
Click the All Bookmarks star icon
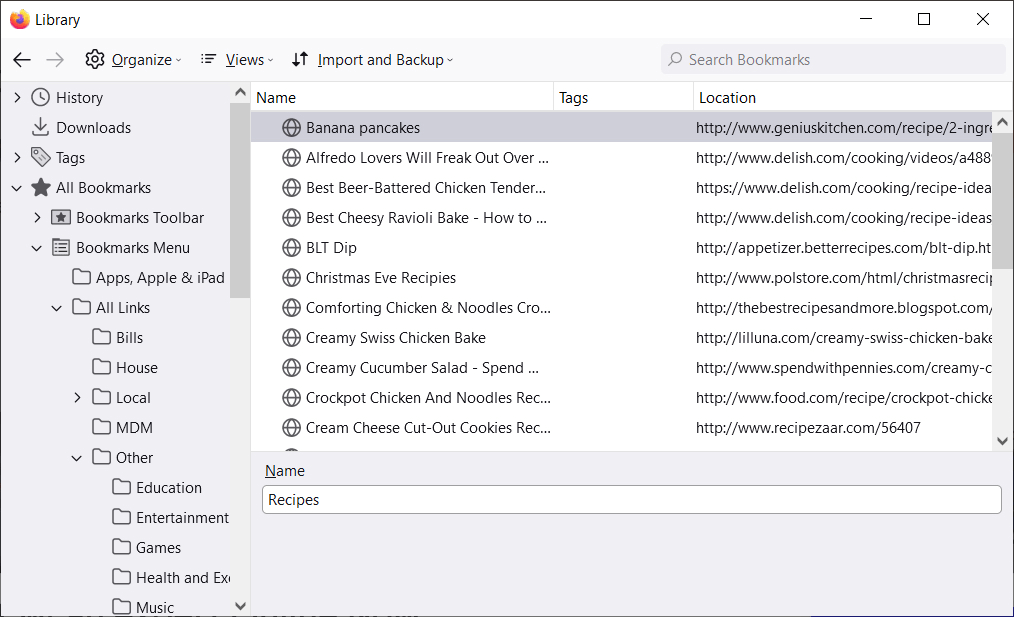click(40, 188)
